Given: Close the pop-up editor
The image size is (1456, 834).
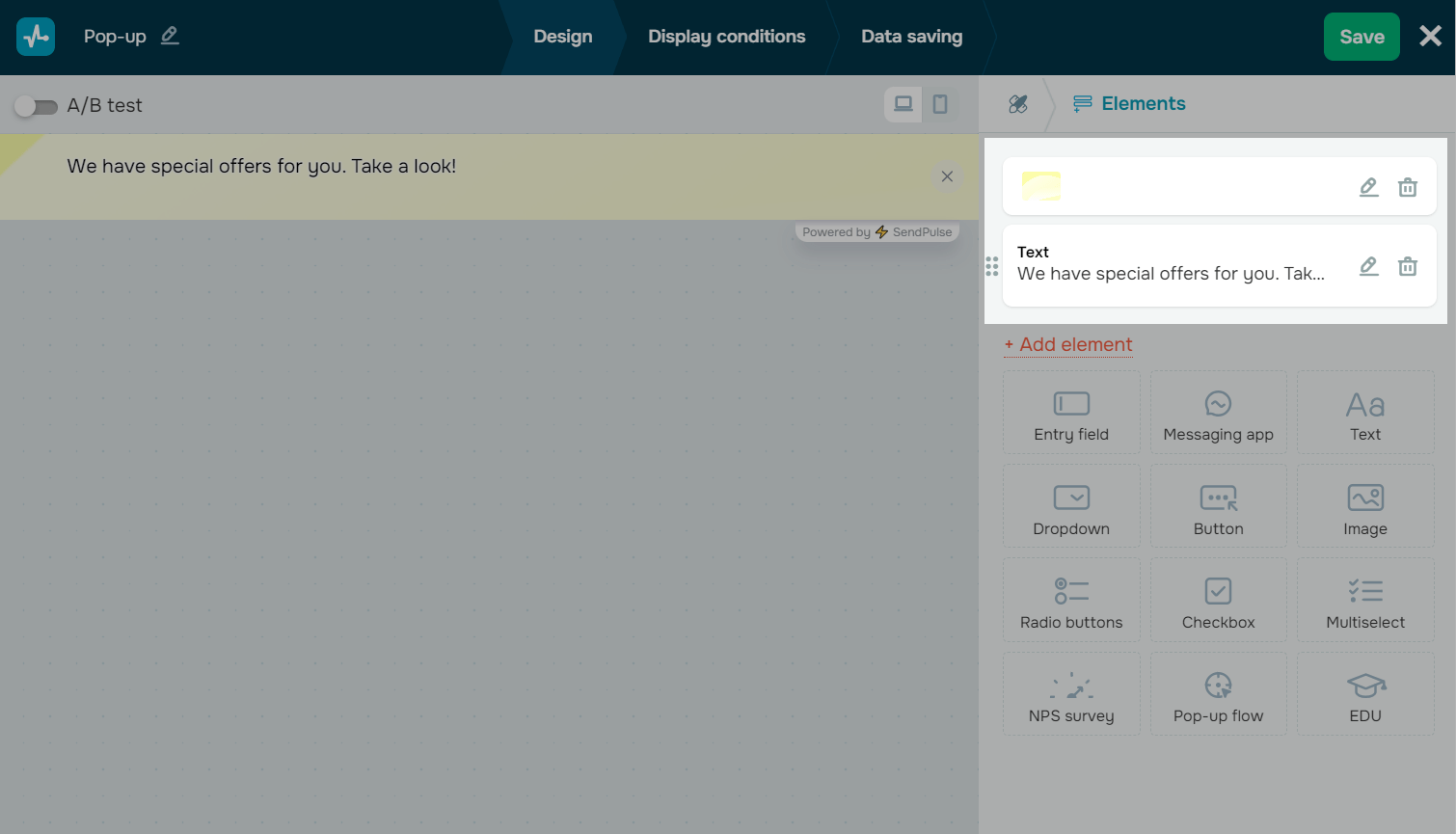Looking at the screenshot, I should (x=1431, y=37).
